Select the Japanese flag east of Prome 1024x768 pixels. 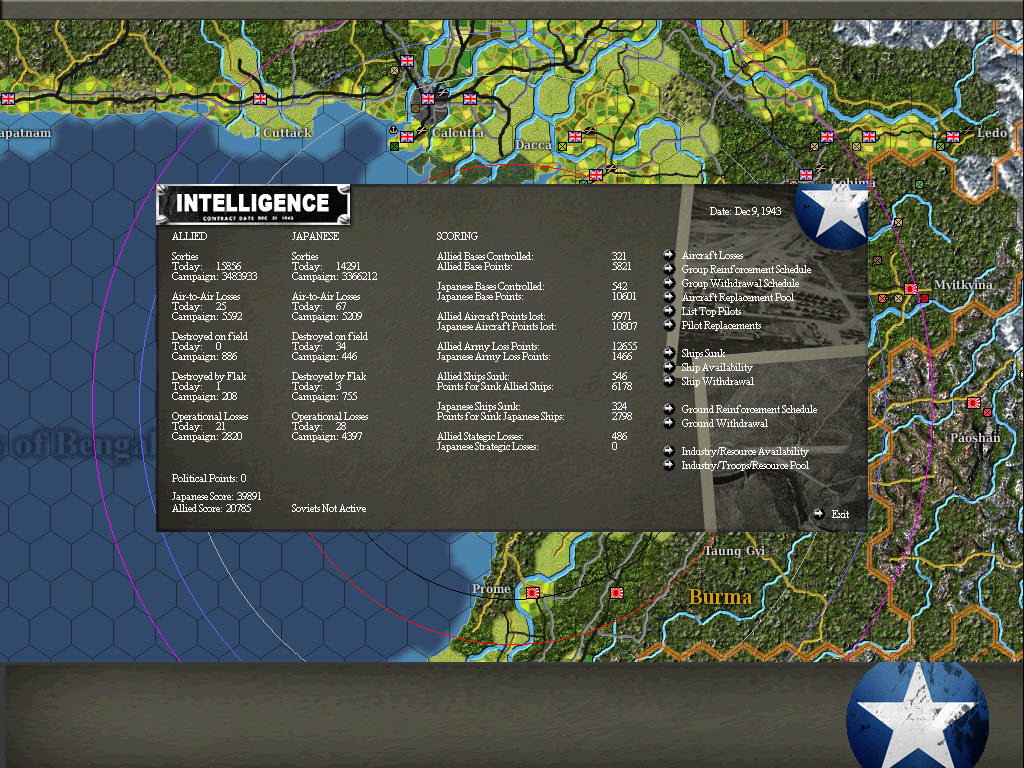pyautogui.click(x=616, y=592)
